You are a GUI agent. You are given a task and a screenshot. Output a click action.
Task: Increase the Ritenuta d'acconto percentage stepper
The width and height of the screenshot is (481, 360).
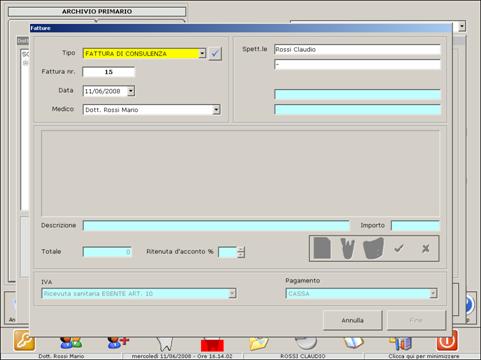point(241,249)
